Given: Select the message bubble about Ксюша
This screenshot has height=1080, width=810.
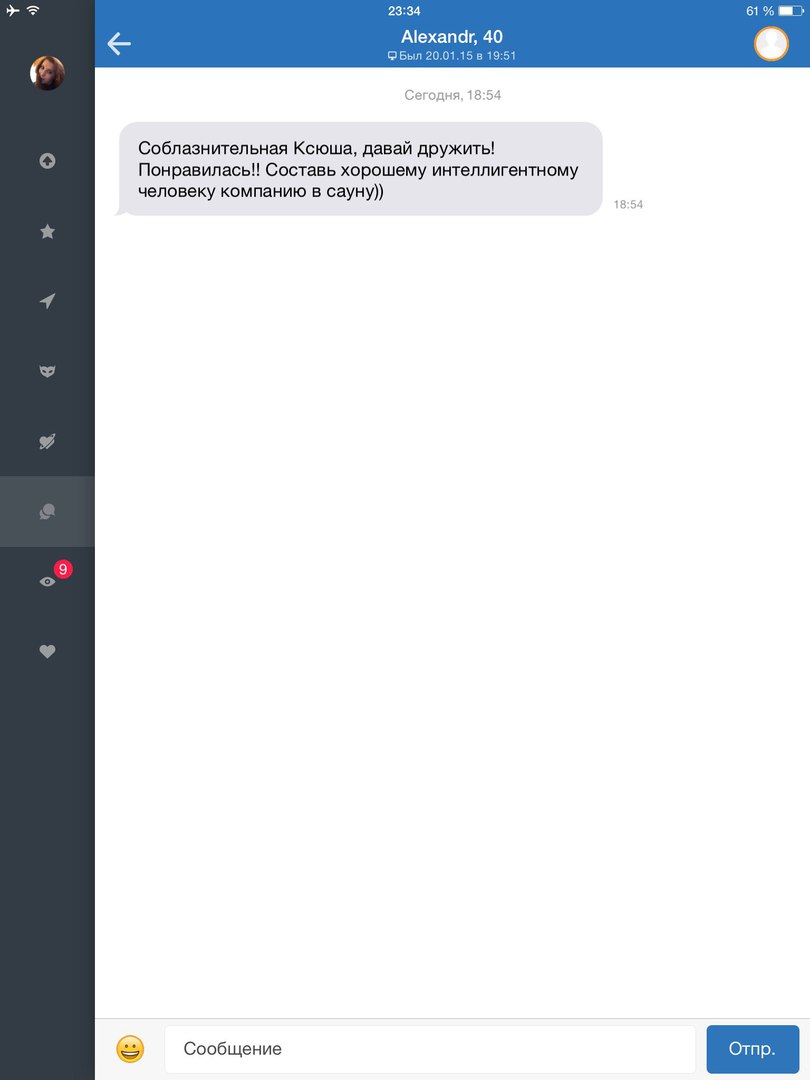Looking at the screenshot, I should coord(358,169).
